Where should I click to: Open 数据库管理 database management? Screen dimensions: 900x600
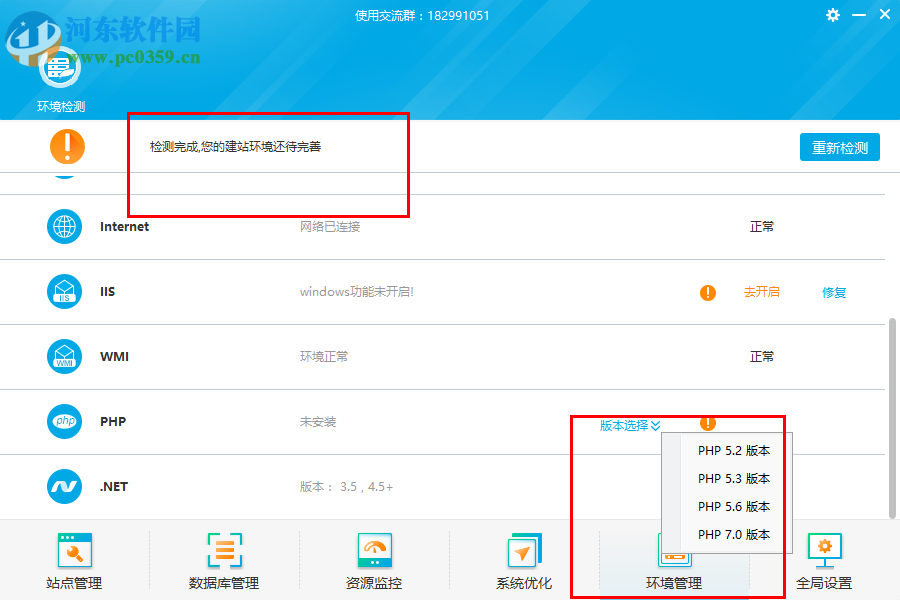click(224, 561)
